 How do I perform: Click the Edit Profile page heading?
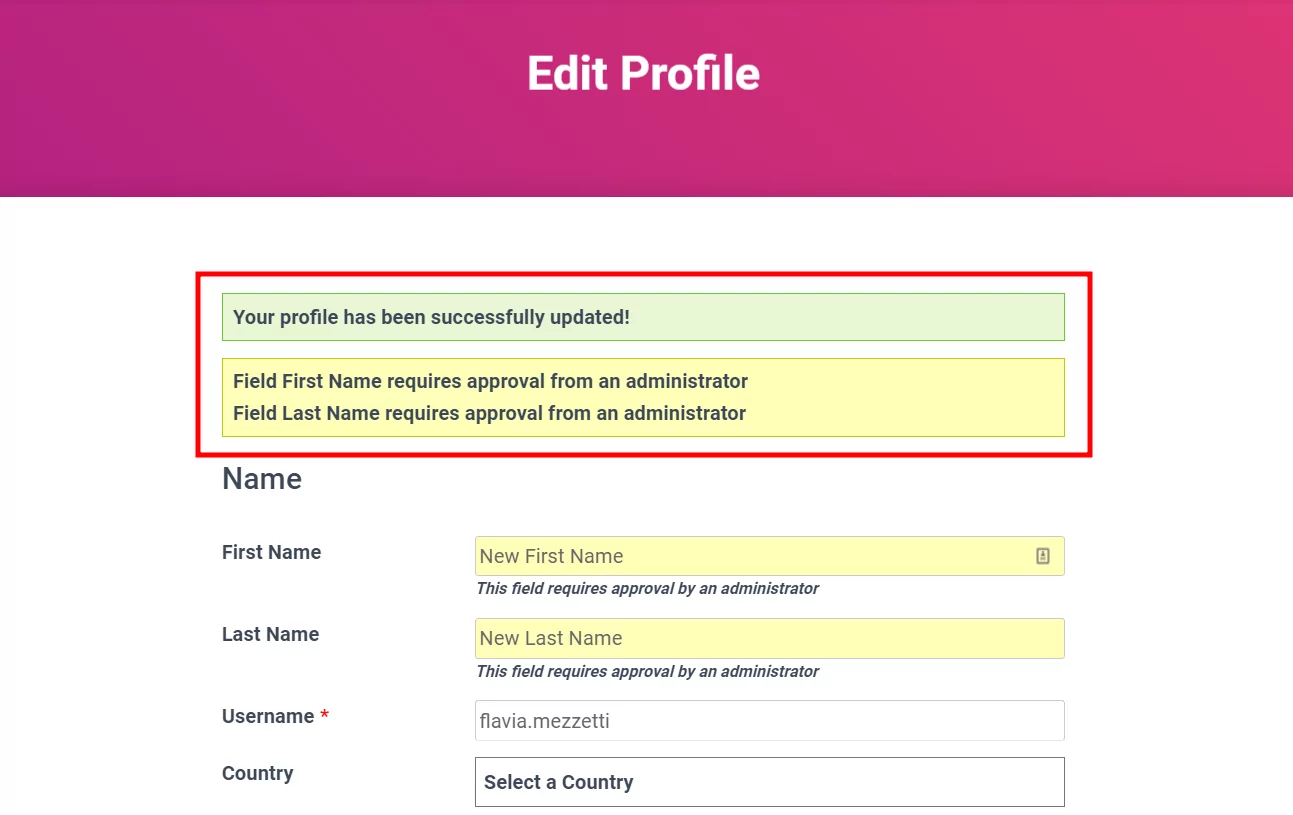click(643, 73)
